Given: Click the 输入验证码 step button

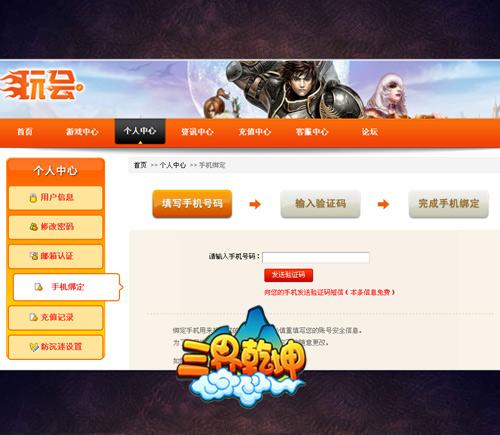Looking at the screenshot, I should coord(320,204).
